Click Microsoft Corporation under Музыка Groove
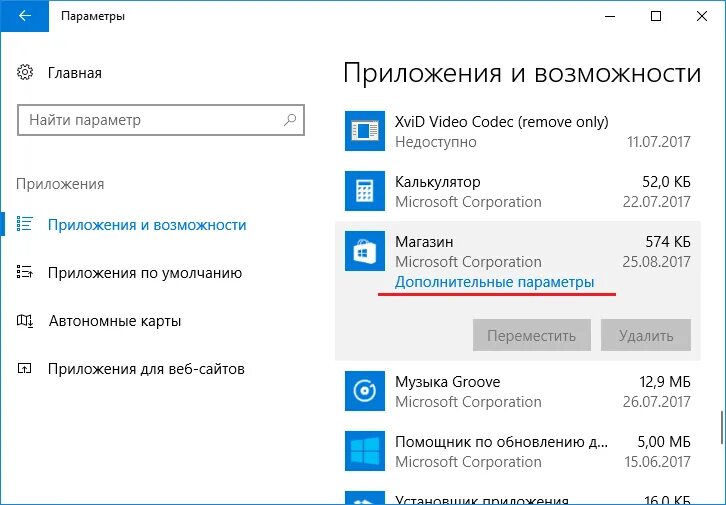The width and height of the screenshot is (726, 505). click(x=468, y=402)
